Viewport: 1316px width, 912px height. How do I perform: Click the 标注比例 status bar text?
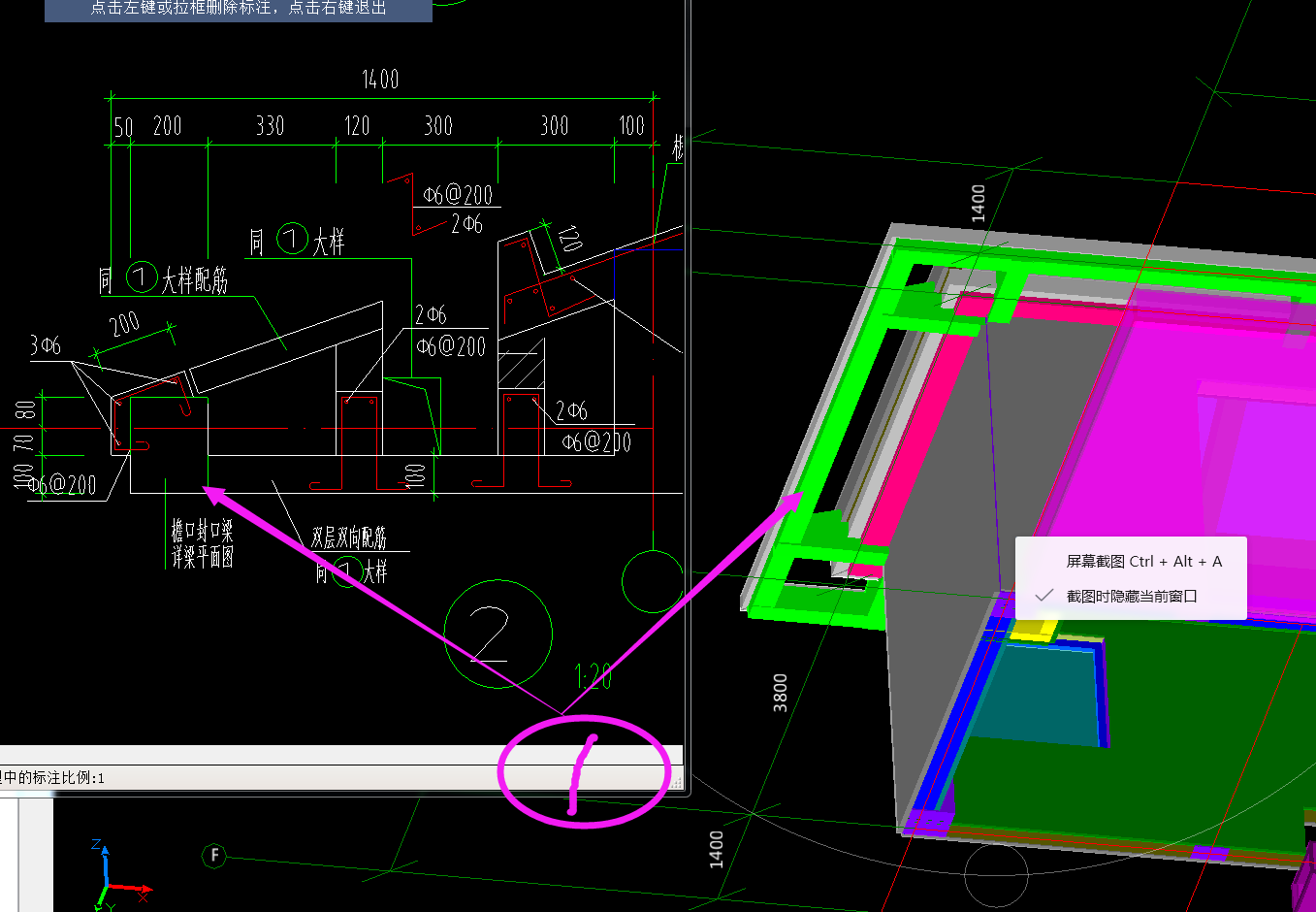point(52,777)
